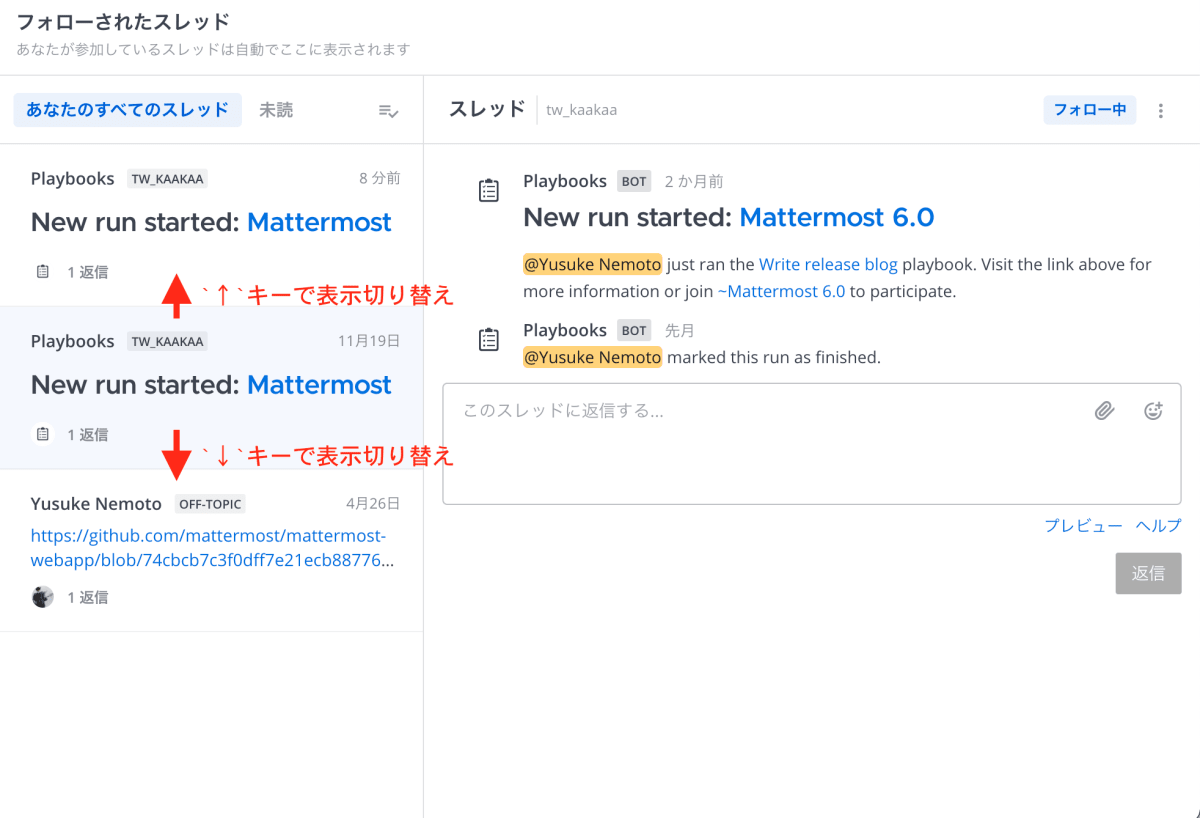Viewport: 1200px width, 818px height.
Task: Select あなたのすべてのスレッド tab
Action: (x=128, y=110)
